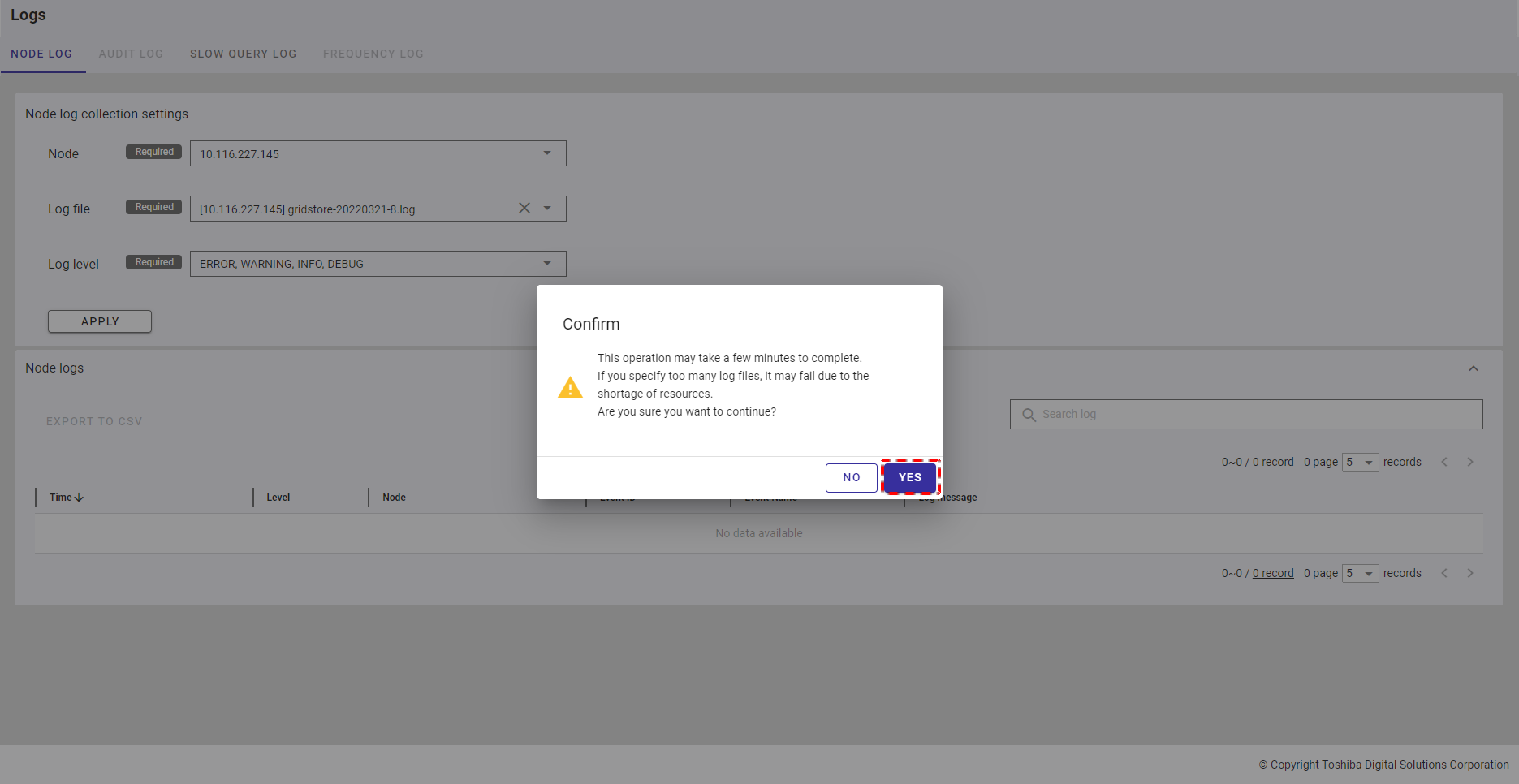Confirm the operation by clicking YES
The width and height of the screenshot is (1519, 784).
(x=909, y=477)
